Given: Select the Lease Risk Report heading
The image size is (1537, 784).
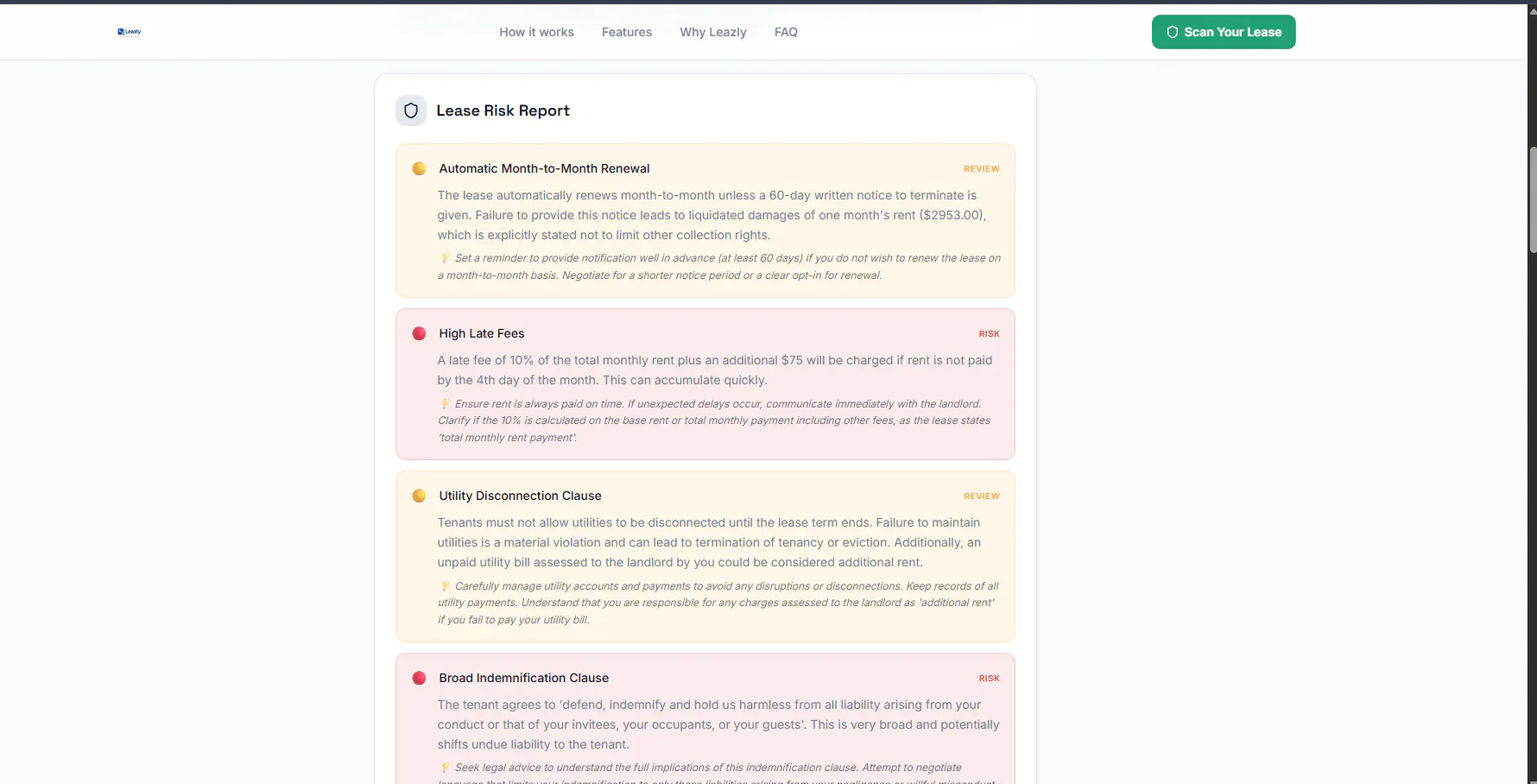Looking at the screenshot, I should 503,111.
